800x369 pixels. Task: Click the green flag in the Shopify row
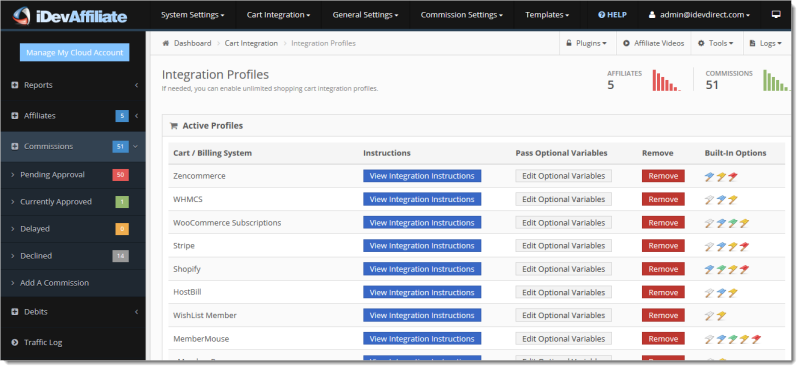point(721,270)
